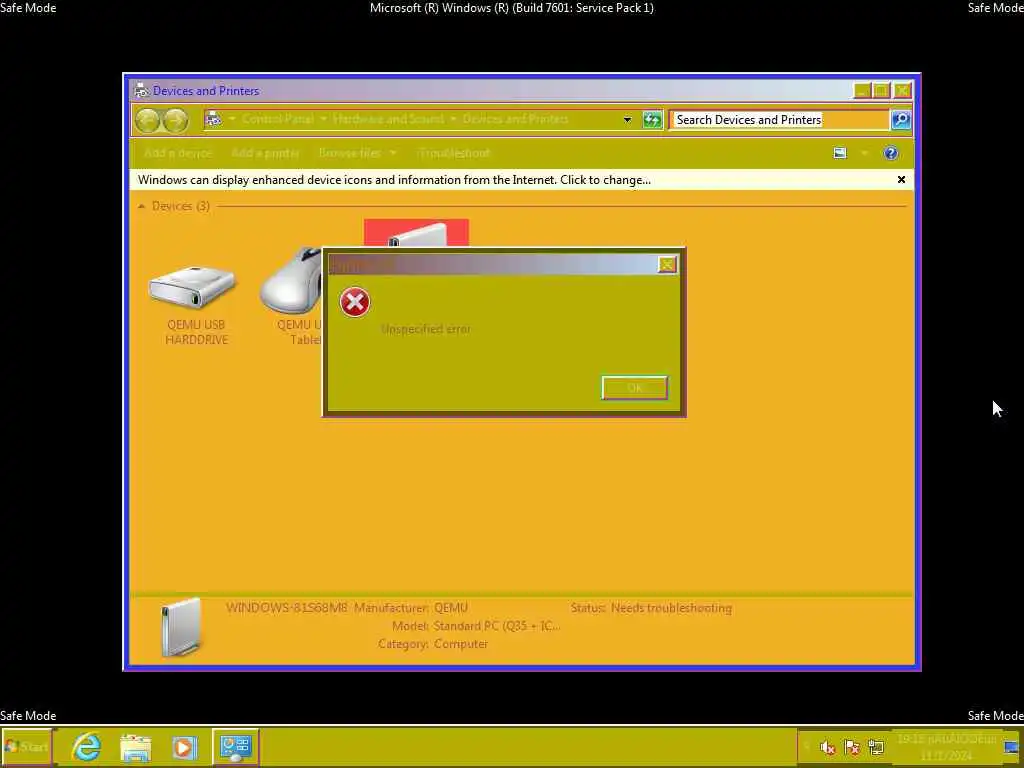1024x768 pixels.
Task: Close the Unspecified error dialog
Action: click(x=667, y=264)
